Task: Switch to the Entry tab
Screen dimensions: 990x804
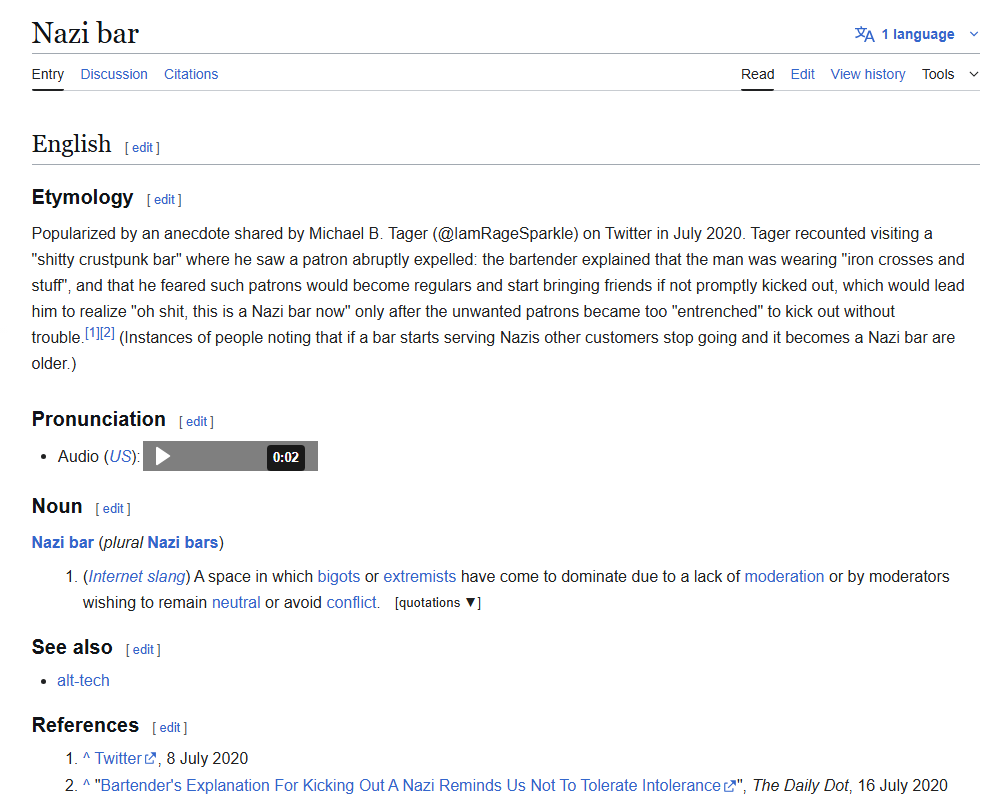Action: 48,75
